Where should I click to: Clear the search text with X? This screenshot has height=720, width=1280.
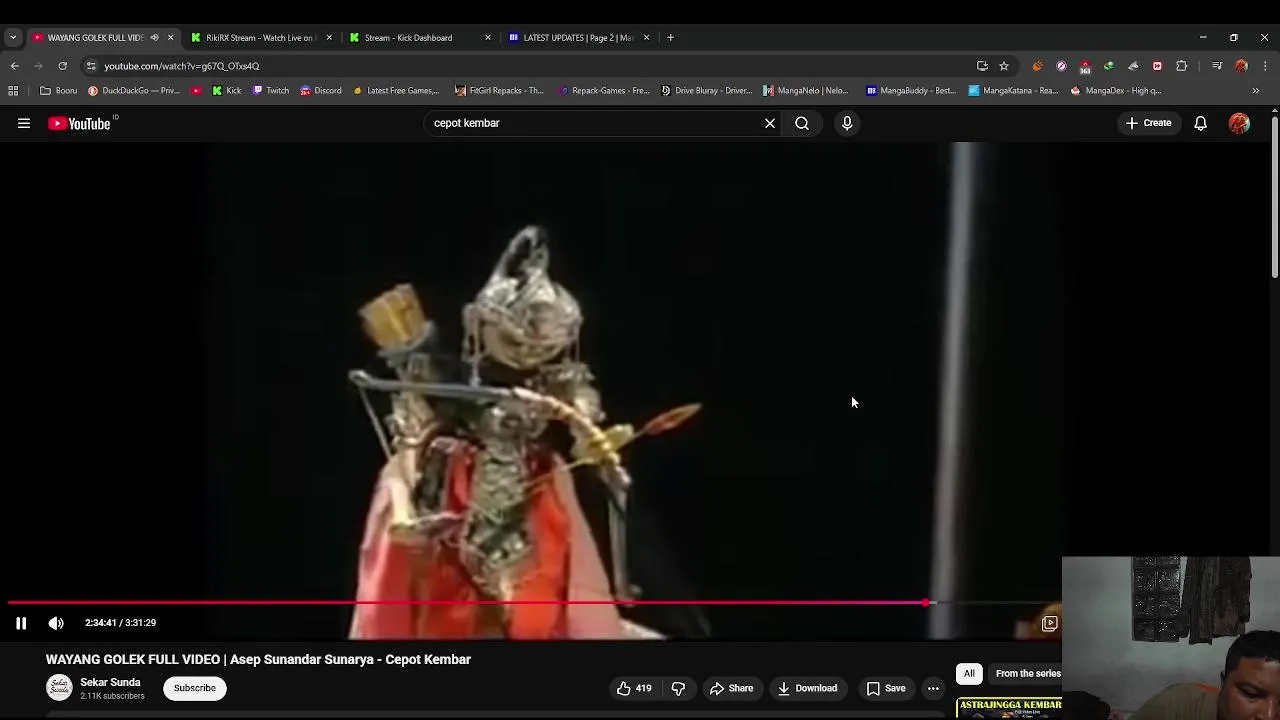pyautogui.click(x=770, y=123)
